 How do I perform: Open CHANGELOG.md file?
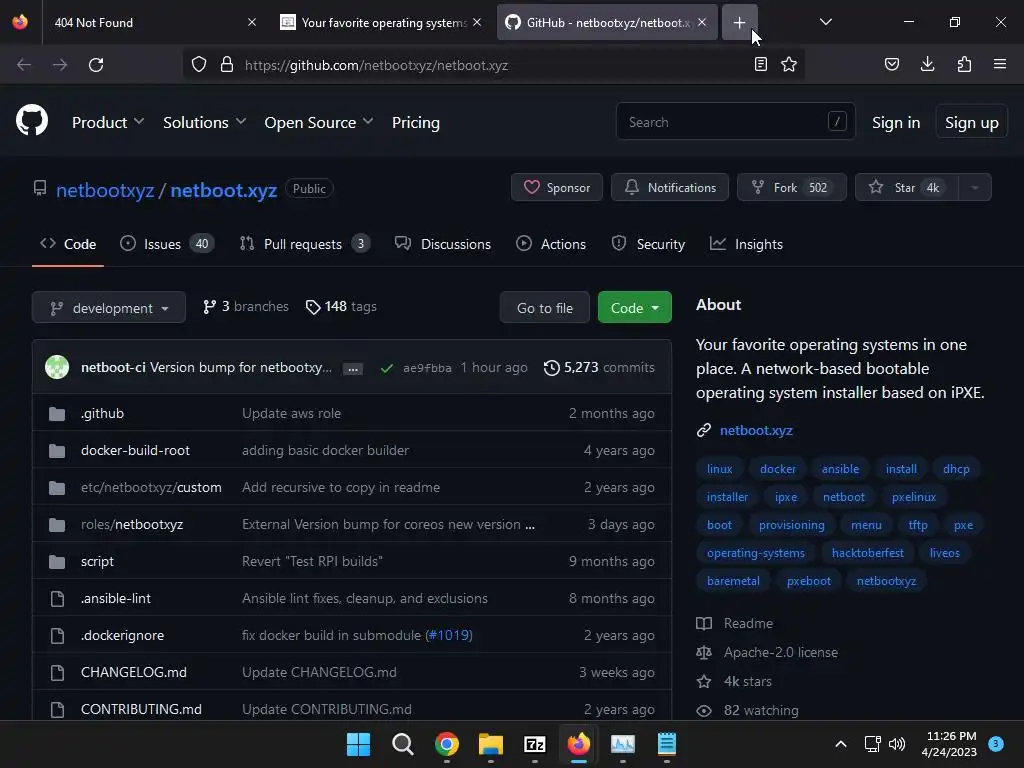click(134, 673)
